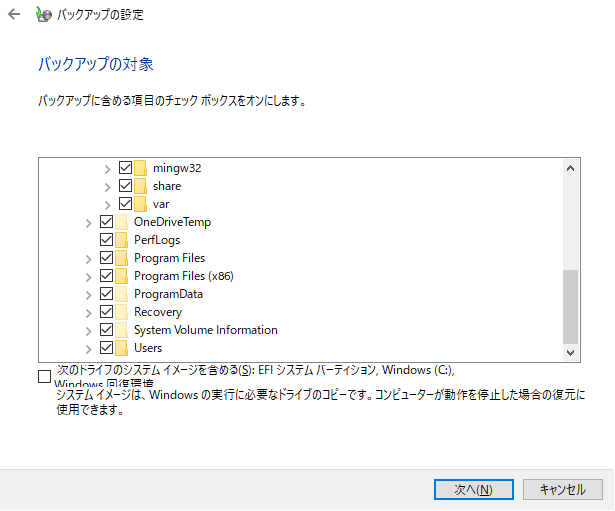Click the Program Files (x86) folder icon

(121, 276)
